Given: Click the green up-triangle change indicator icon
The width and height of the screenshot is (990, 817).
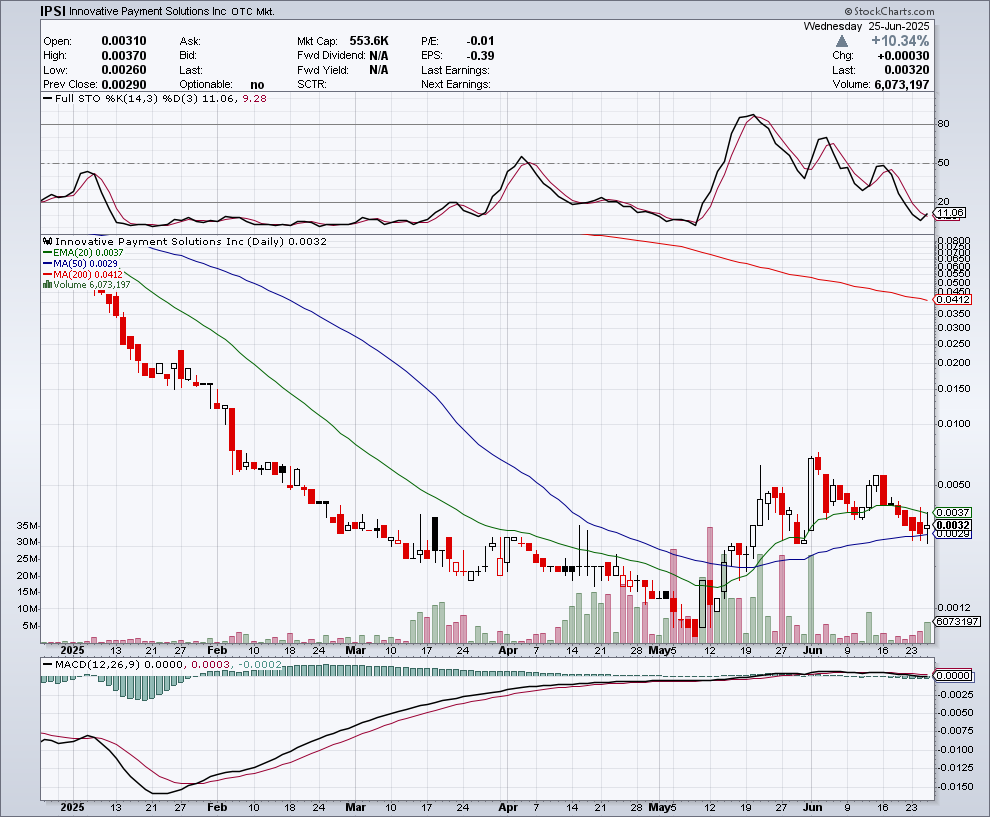Looking at the screenshot, I should coord(841,41).
